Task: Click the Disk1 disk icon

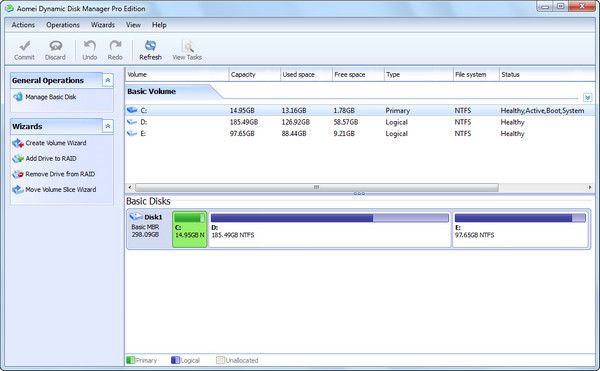Action: [136, 216]
